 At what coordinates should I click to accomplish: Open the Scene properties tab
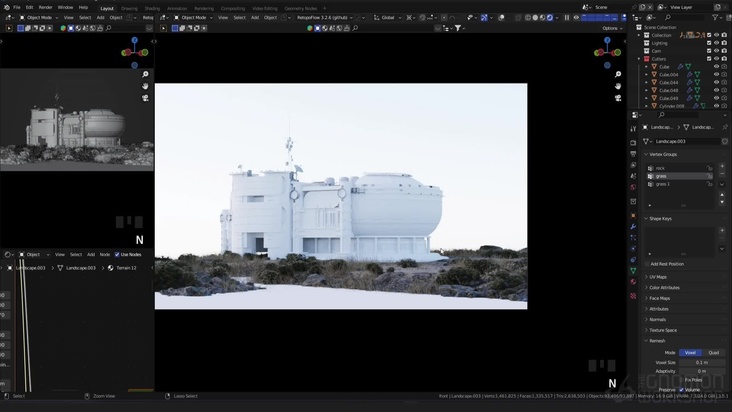tap(633, 176)
